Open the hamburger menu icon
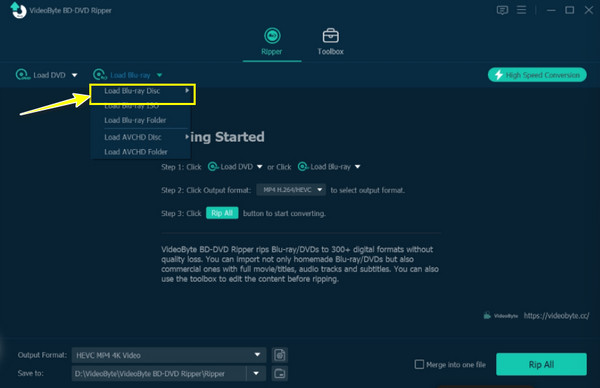 click(x=521, y=10)
